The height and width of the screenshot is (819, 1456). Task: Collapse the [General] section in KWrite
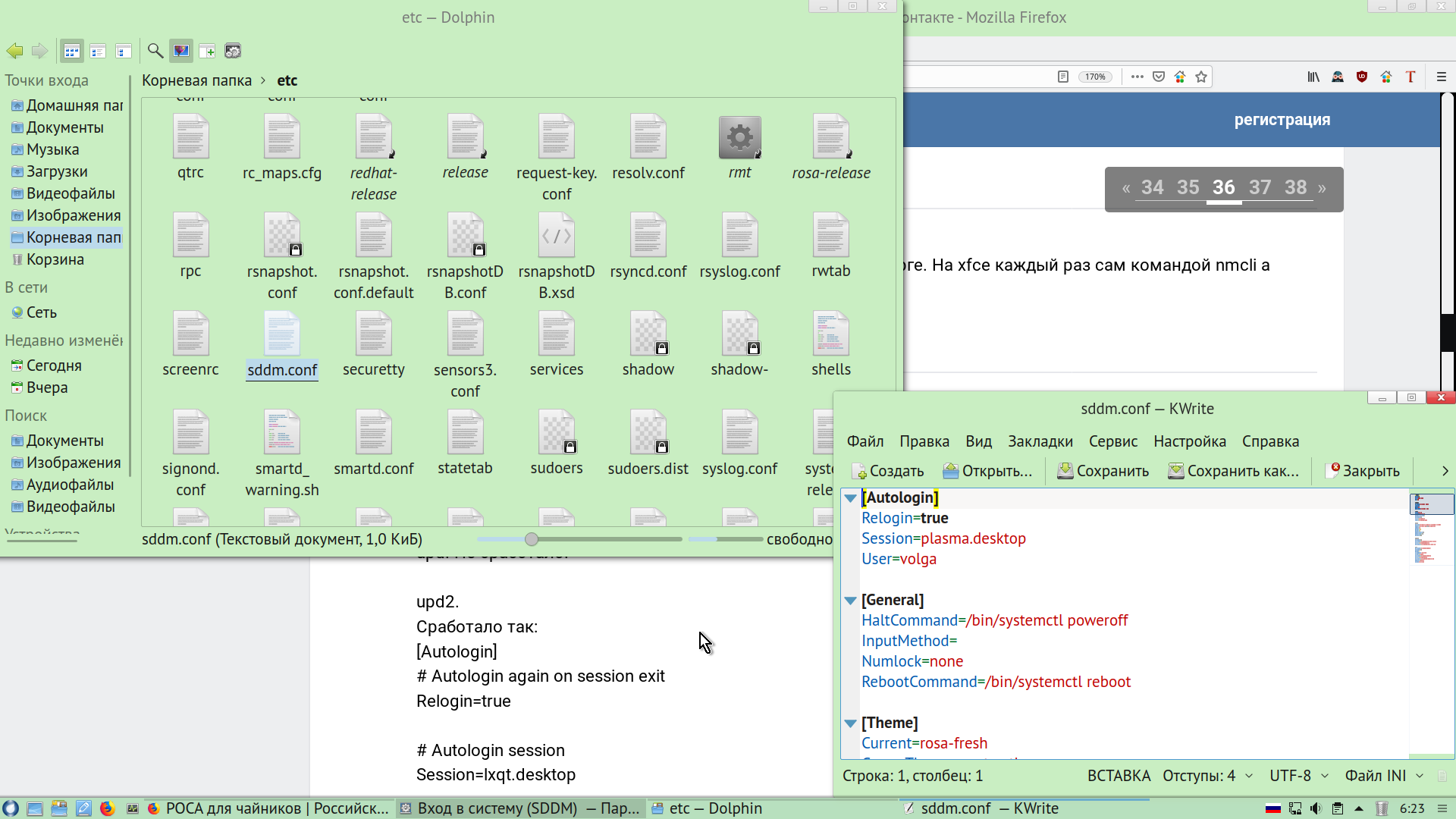coord(851,601)
